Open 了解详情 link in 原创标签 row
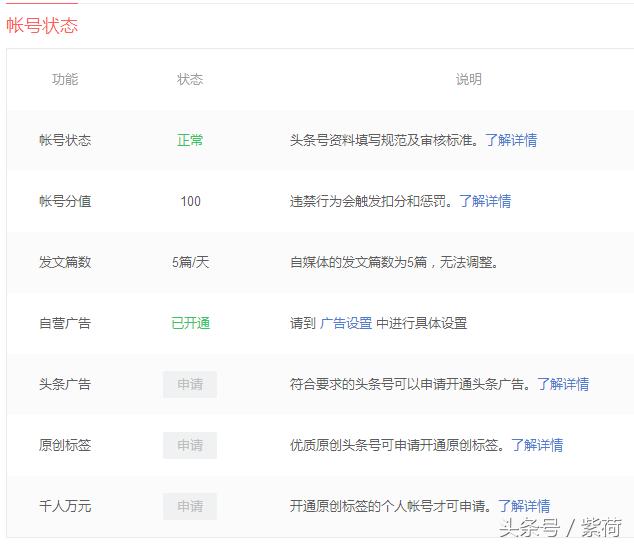The width and height of the screenshot is (634, 545). (537, 445)
